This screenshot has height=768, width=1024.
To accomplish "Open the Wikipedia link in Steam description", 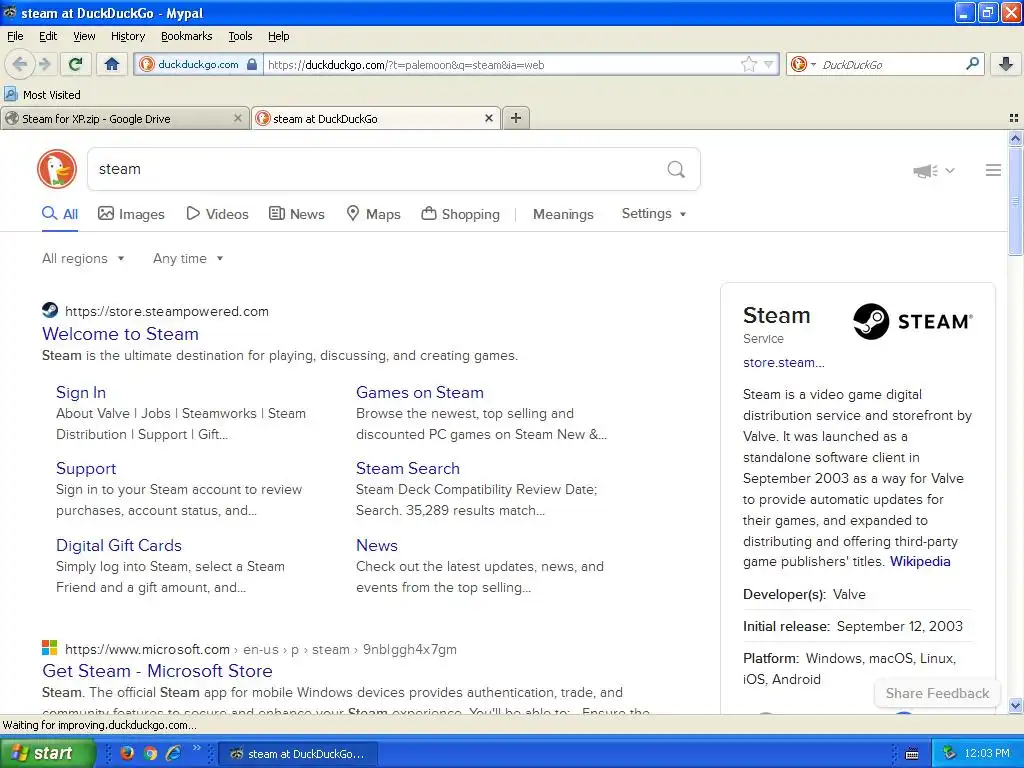I will tap(920, 562).
